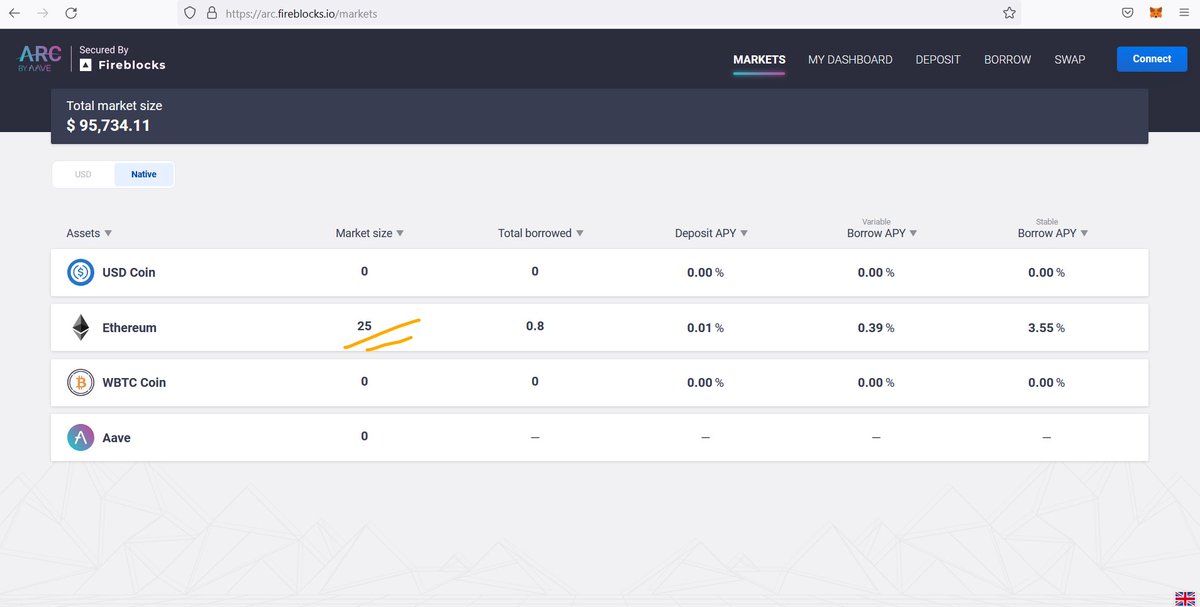Open the Ethereum market row
The width and height of the screenshot is (1200, 607).
click(600, 327)
